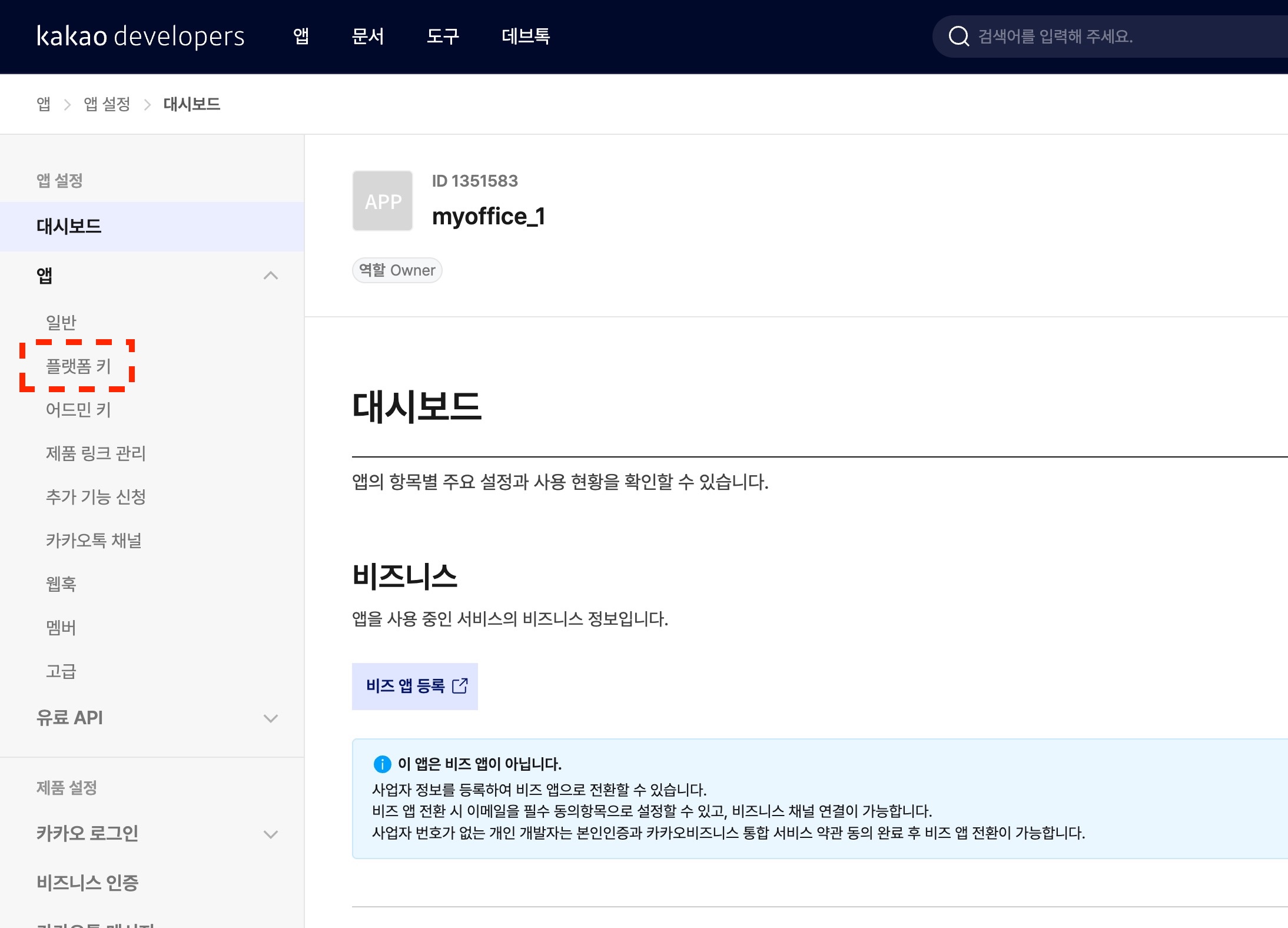Viewport: 1288px width, 928px height.
Task: Open the 데브톡 top menu
Action: [x=526, y=37]
